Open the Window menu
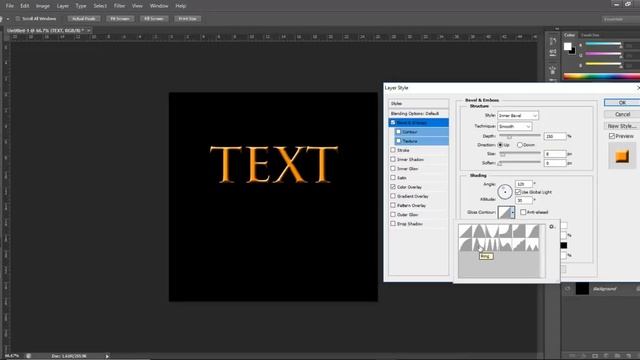This screenshot has width=640, height=360. 159,6
